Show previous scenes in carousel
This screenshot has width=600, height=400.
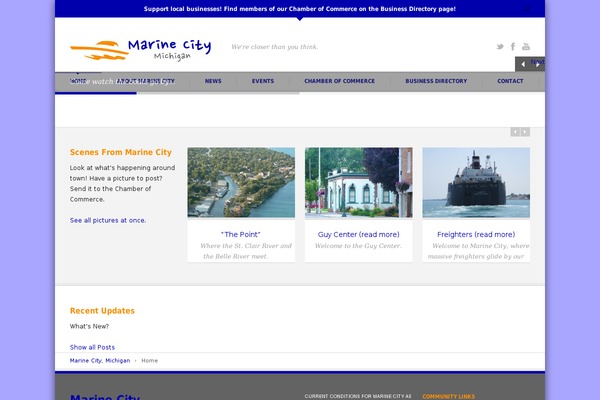515,132
